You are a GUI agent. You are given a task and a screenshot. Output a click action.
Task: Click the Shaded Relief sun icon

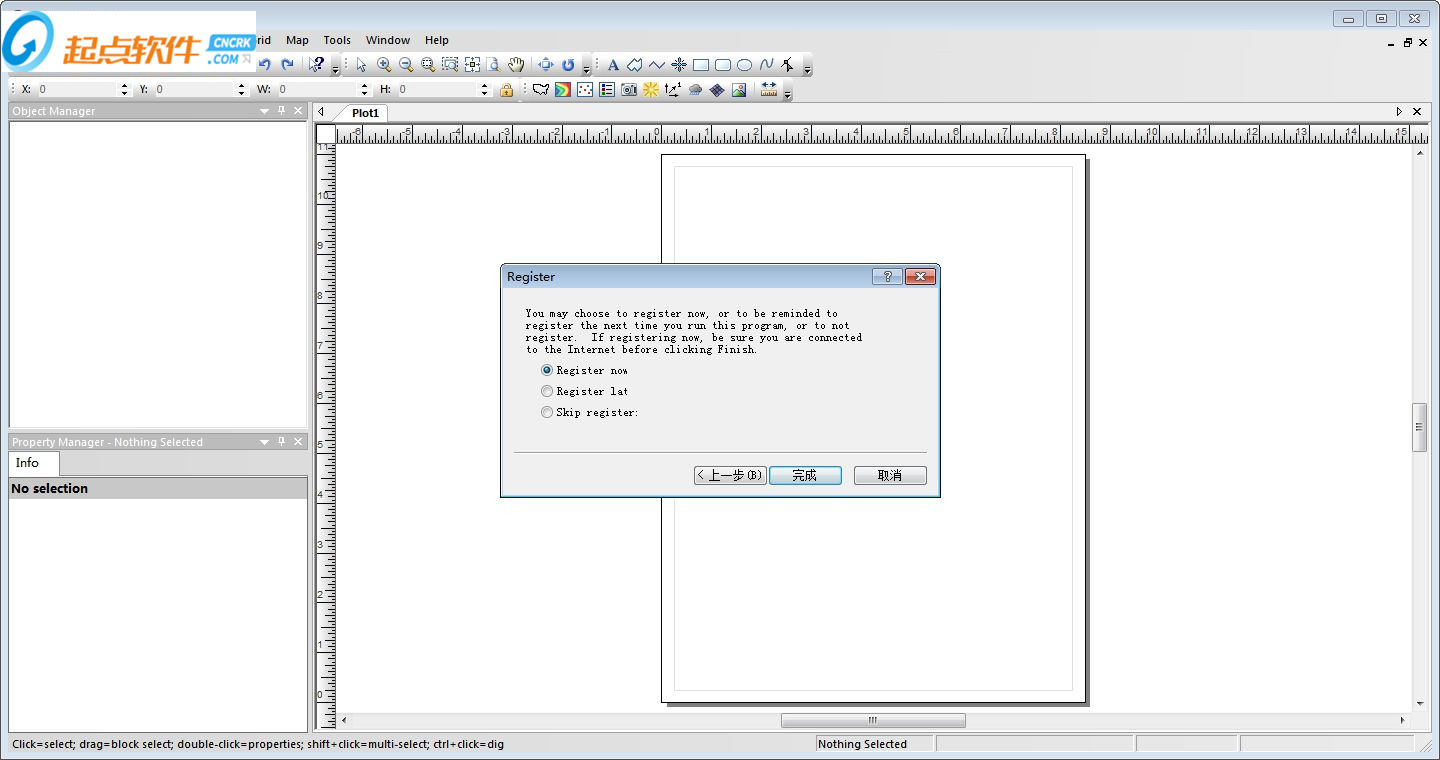click(651, 90)
